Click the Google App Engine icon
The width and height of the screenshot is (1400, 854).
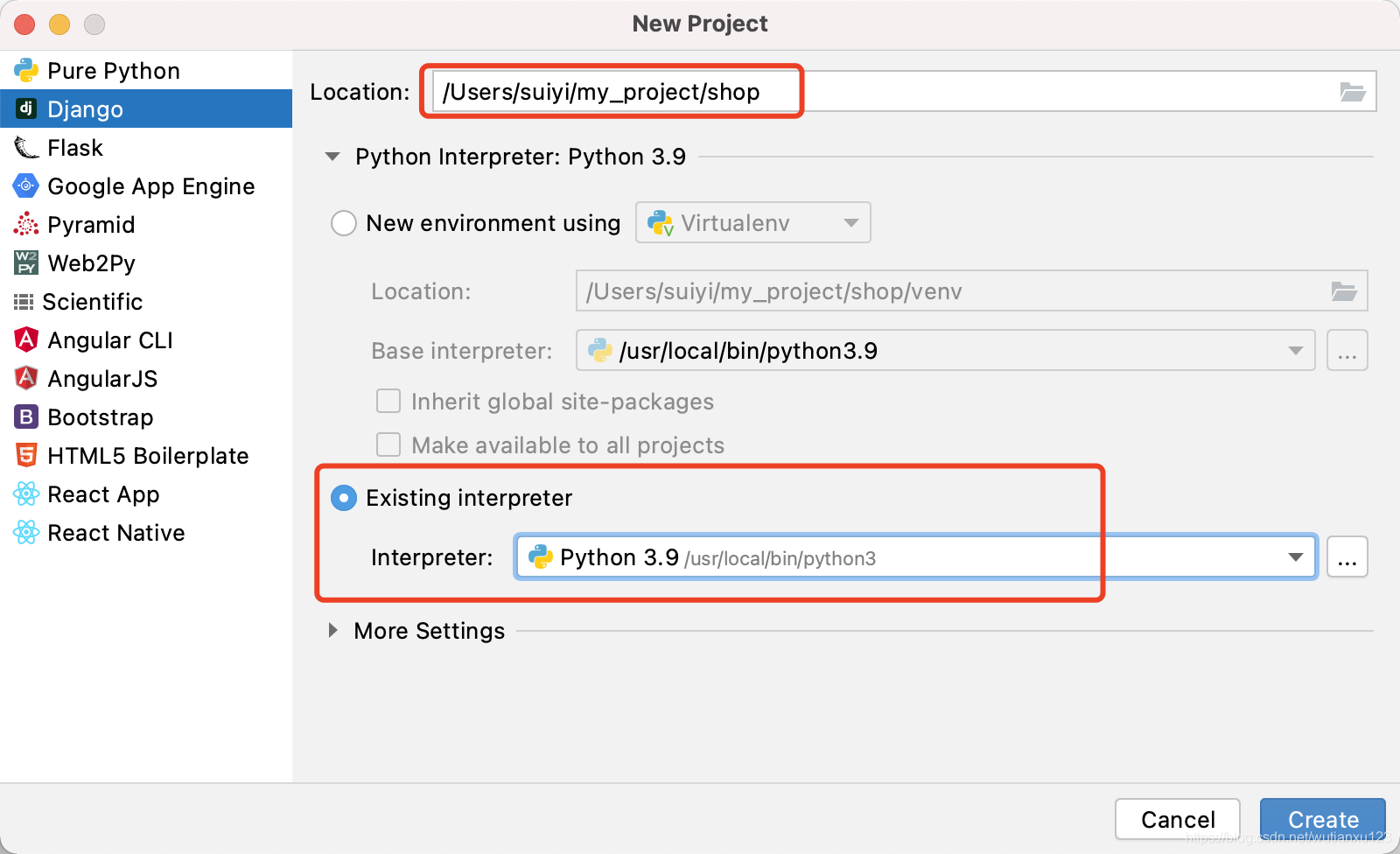(x=26, y=185)
